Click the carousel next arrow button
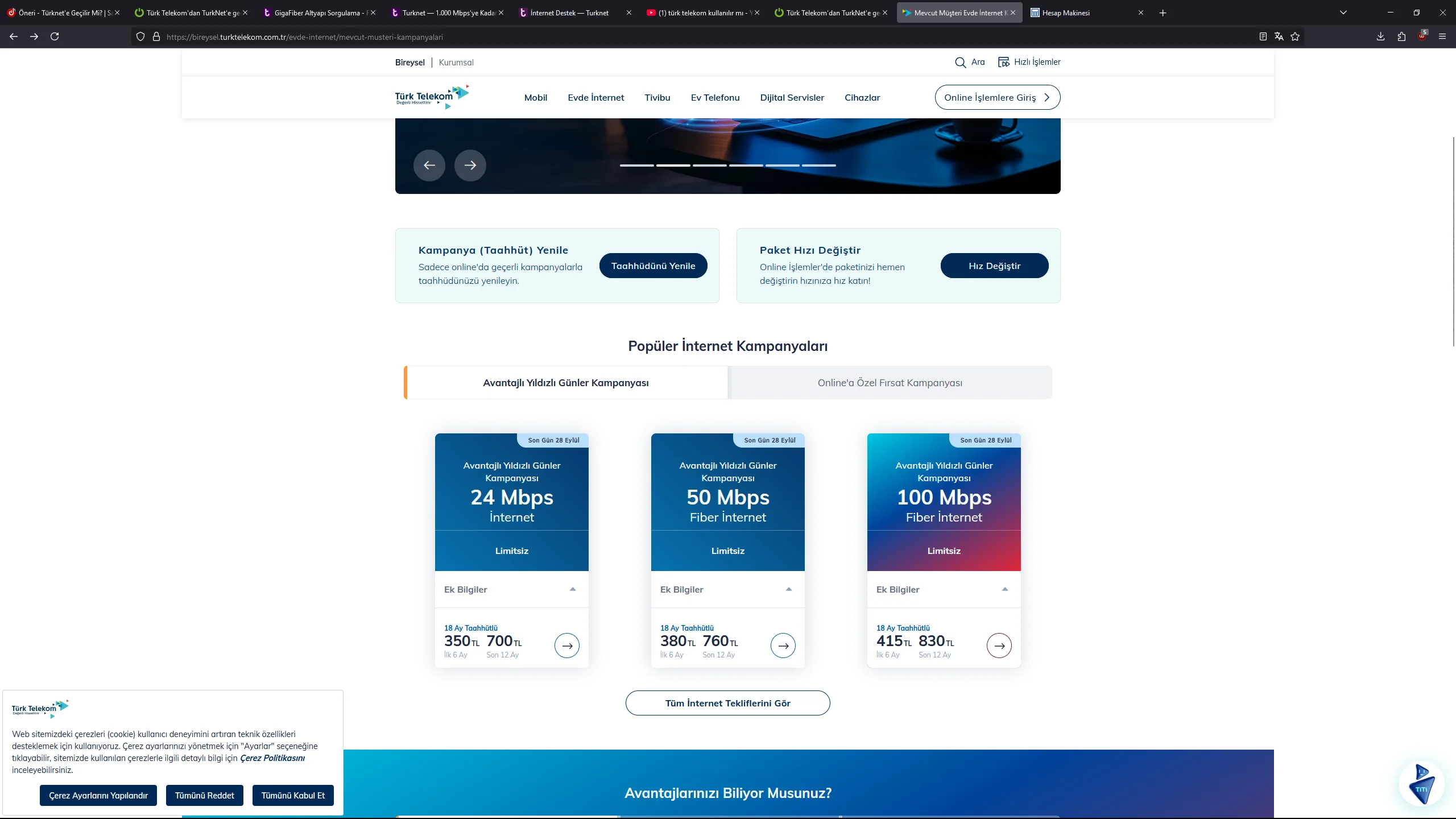 [x=470, y=165]
